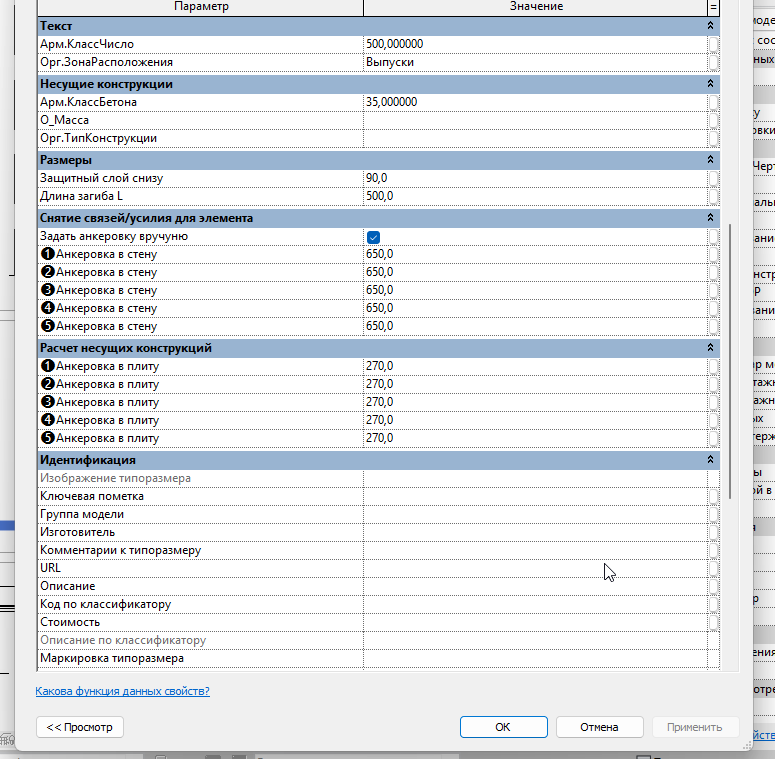Open the Какова функция данных свойств? link
The image size is (775, 759).
point(123,691)
